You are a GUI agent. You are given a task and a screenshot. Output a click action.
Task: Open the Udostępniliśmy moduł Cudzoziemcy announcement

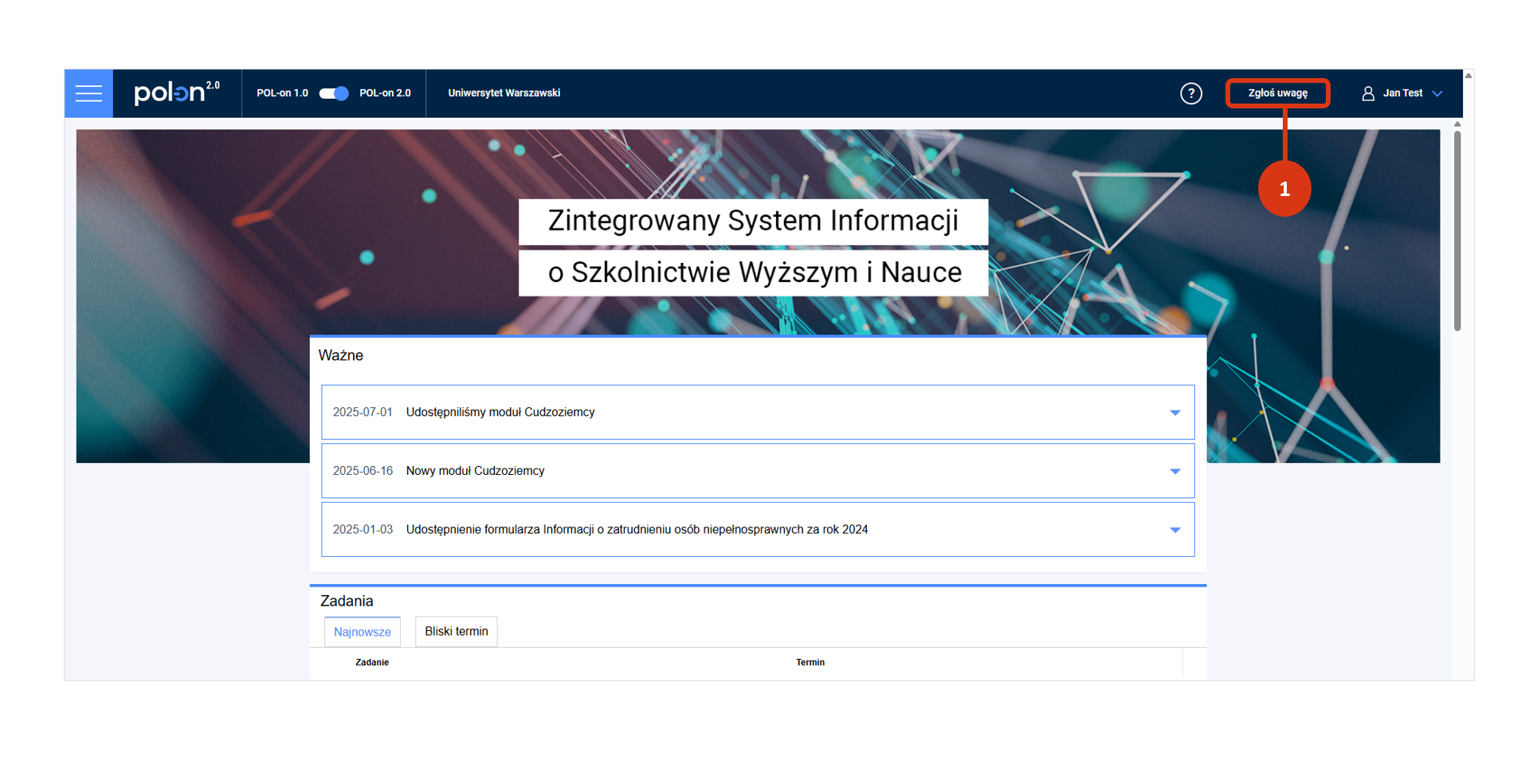(x=500, y=412)
